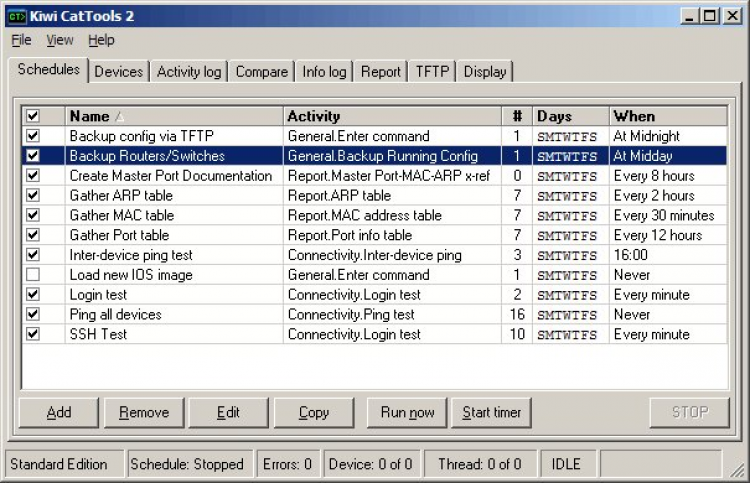This screenshot has height=483, width=750.
Task: Click the window resize grip corner
Action: tap(737, 471)
